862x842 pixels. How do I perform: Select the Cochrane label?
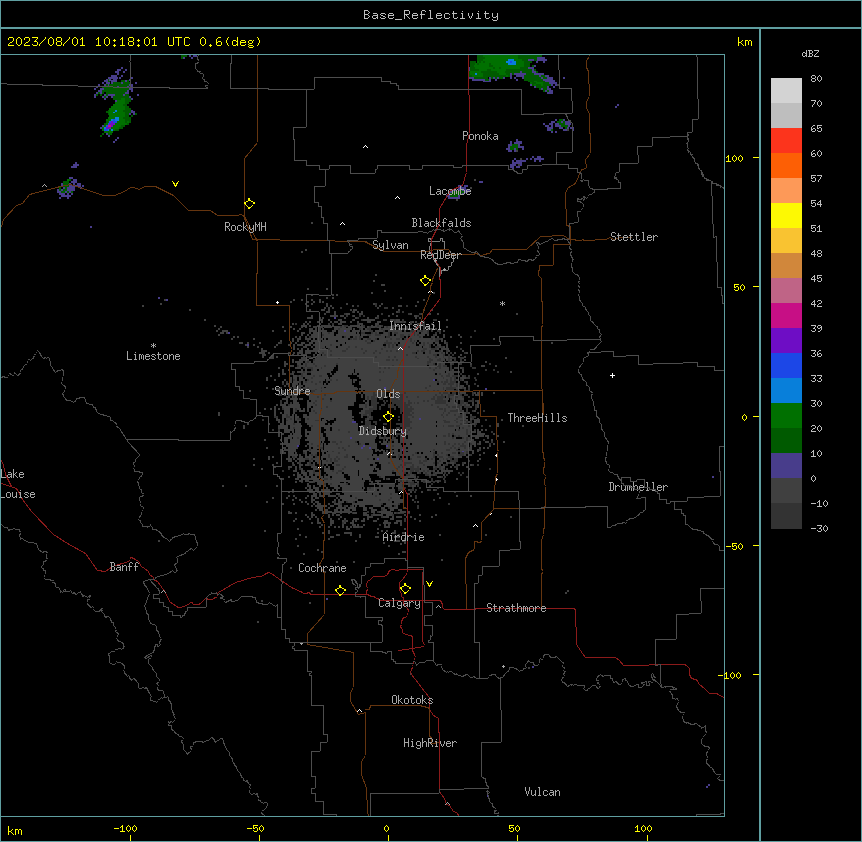pyautogui.click(x=322, y=568)
